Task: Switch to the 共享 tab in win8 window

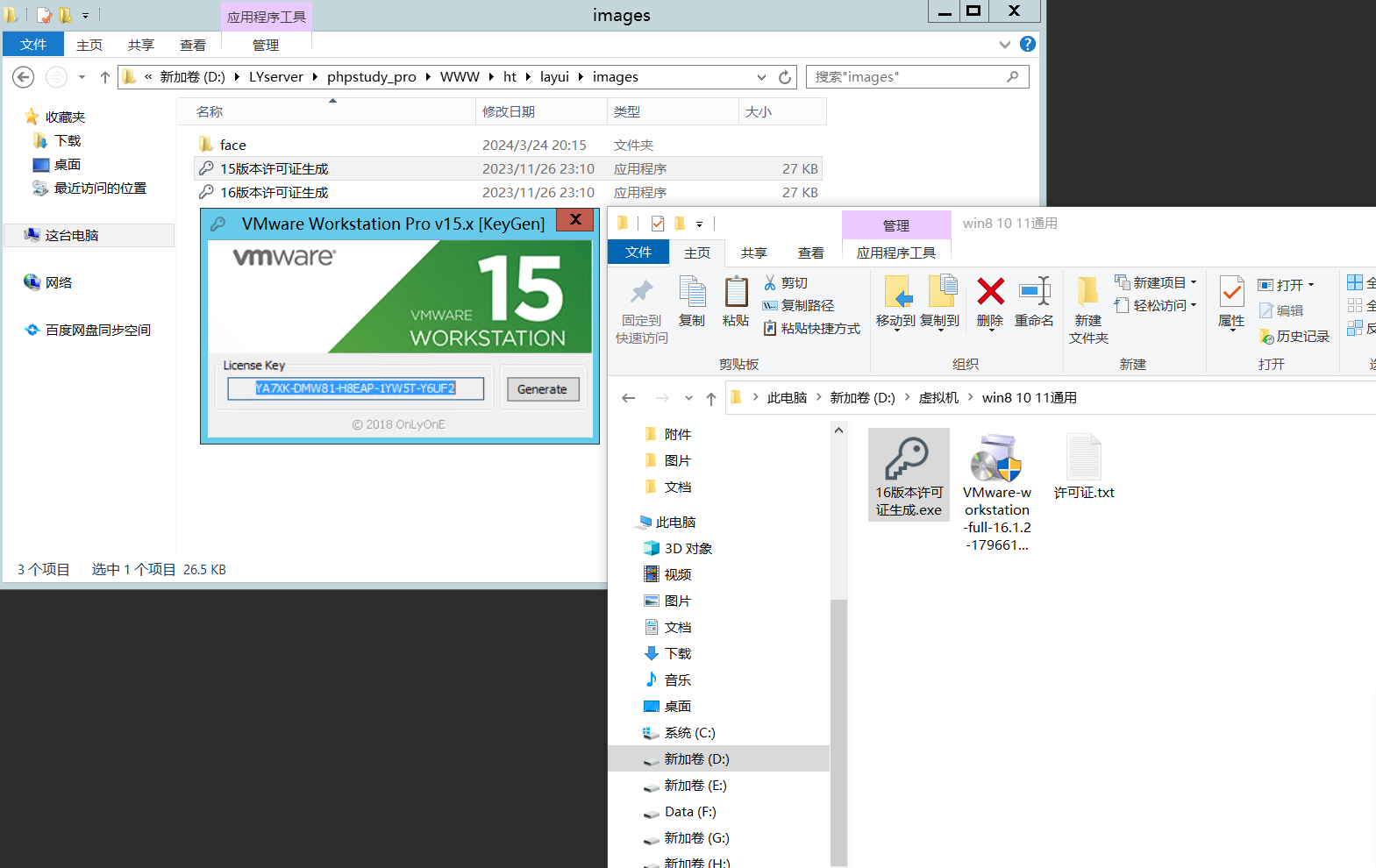Action: (x=753, y=253)
